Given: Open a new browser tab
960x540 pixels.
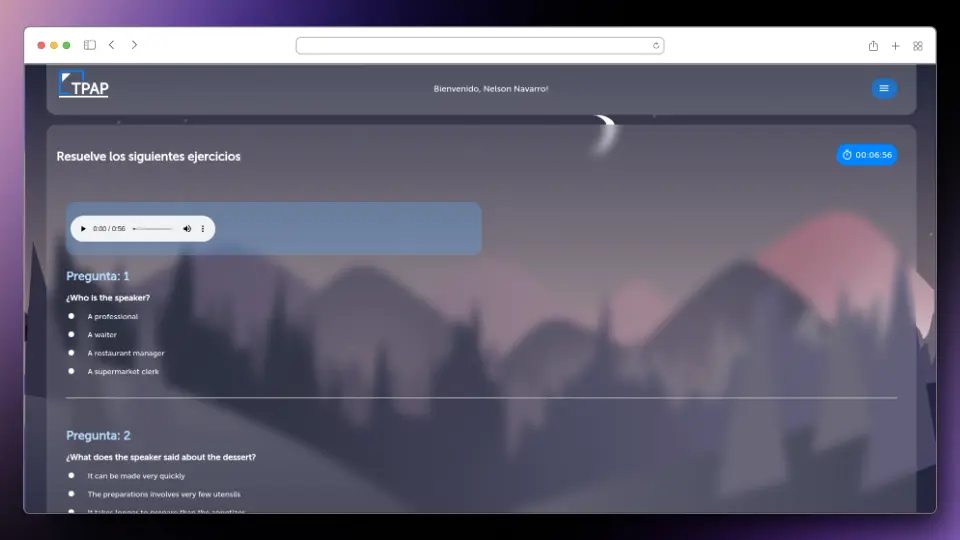Looking at the screenshot, I should tap(895, 45).
